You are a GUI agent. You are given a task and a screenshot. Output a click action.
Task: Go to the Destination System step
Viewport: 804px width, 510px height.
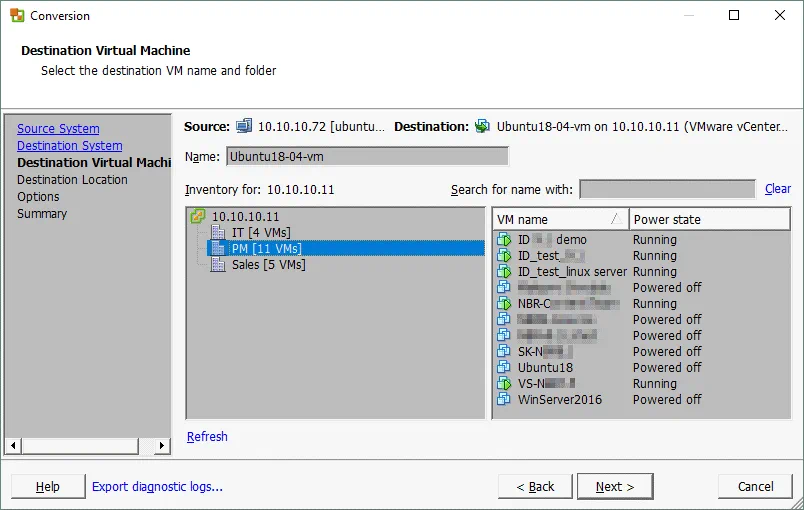coord(69,145)
